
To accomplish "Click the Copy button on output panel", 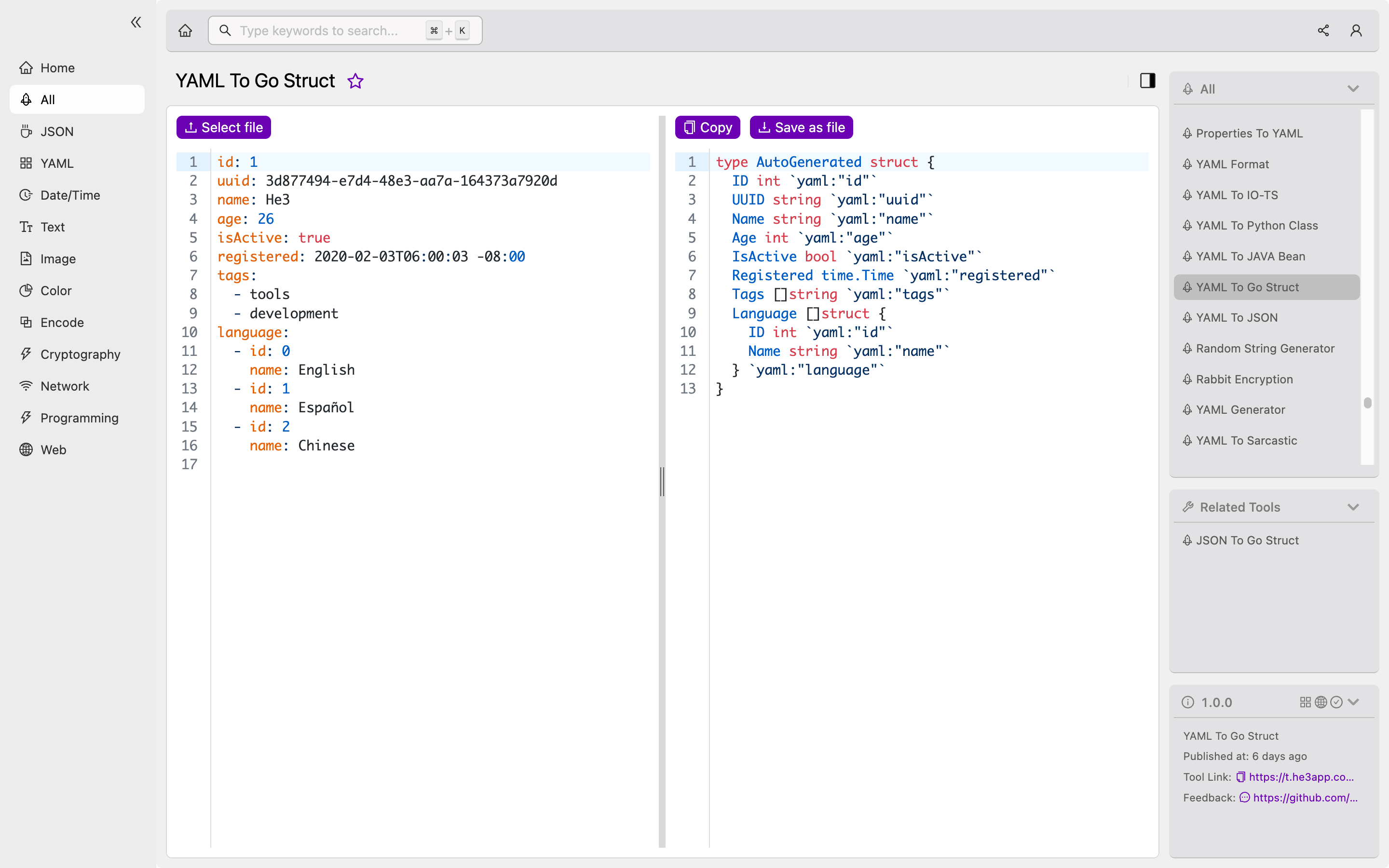I will click(707, 126).
